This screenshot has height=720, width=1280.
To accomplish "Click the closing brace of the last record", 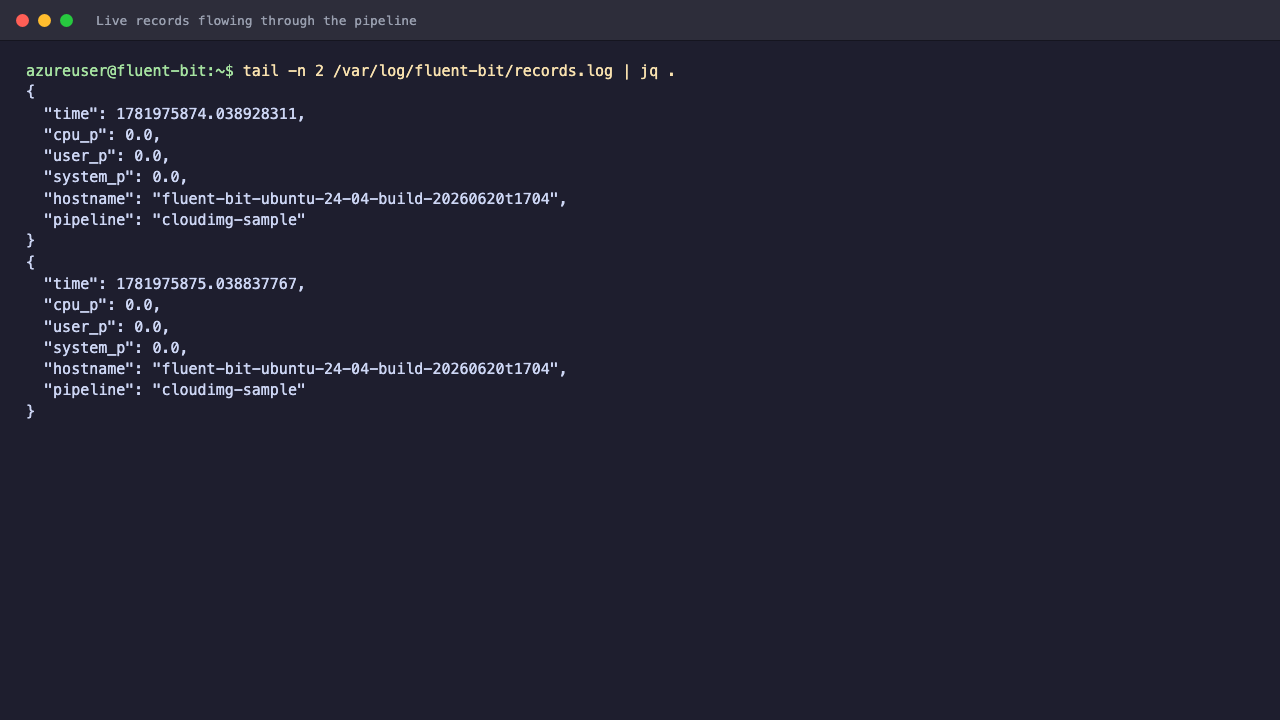I will click(30, 411).
